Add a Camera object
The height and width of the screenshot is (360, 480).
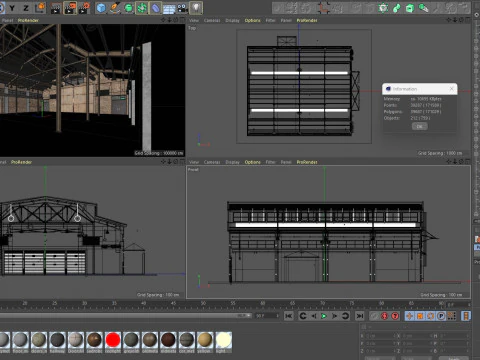pos(182,8)
